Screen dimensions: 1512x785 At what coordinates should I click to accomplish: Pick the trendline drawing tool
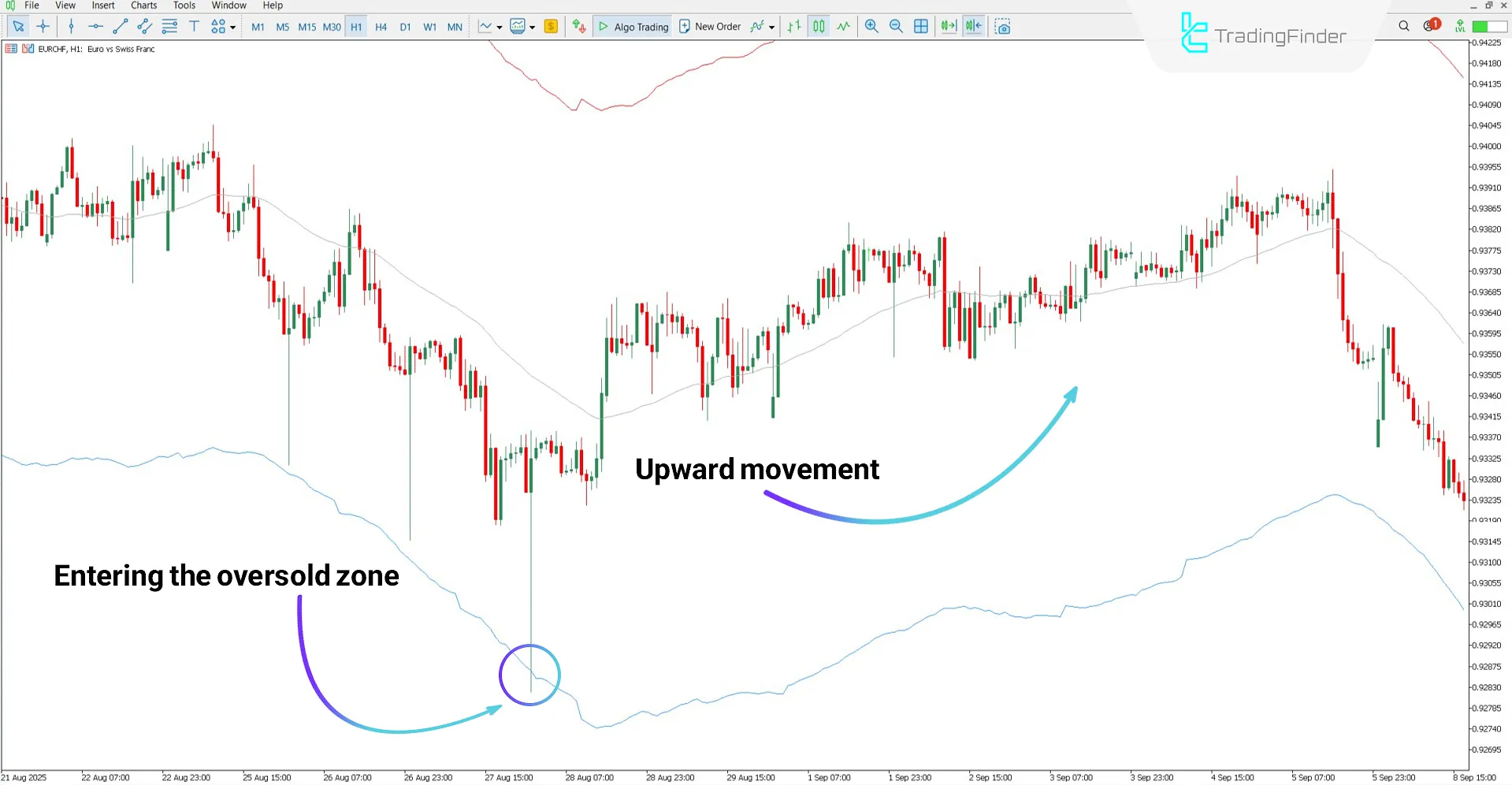coord(120,27)
